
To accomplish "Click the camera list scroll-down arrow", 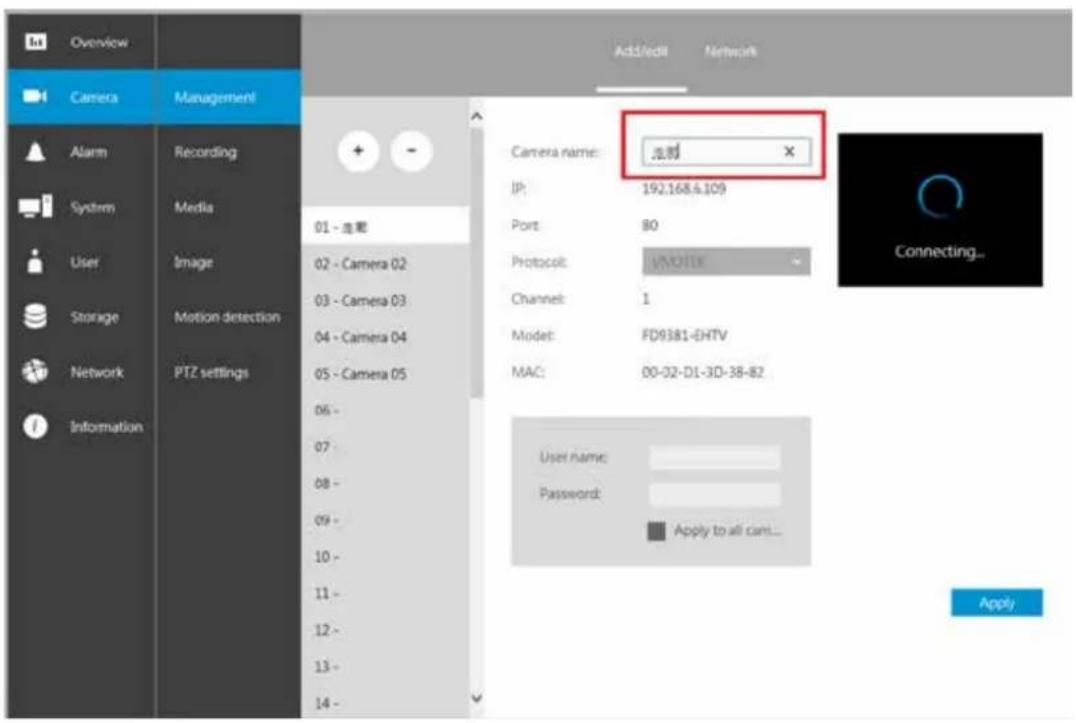I will [476, 698].
